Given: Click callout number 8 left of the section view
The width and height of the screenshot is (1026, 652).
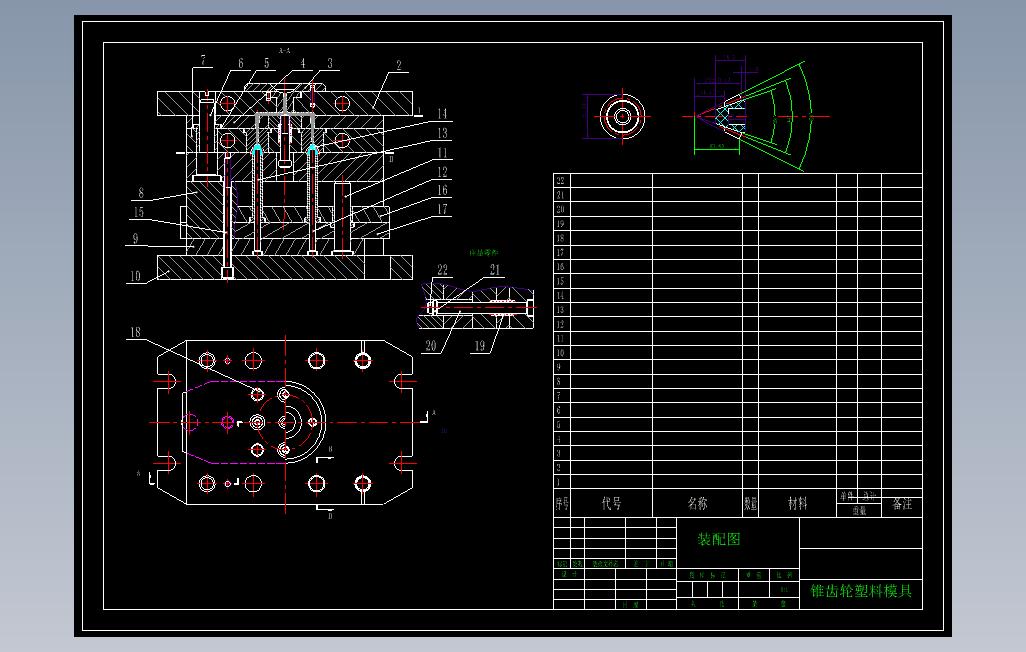Looking at the screenshot, I should coord(141,193).
